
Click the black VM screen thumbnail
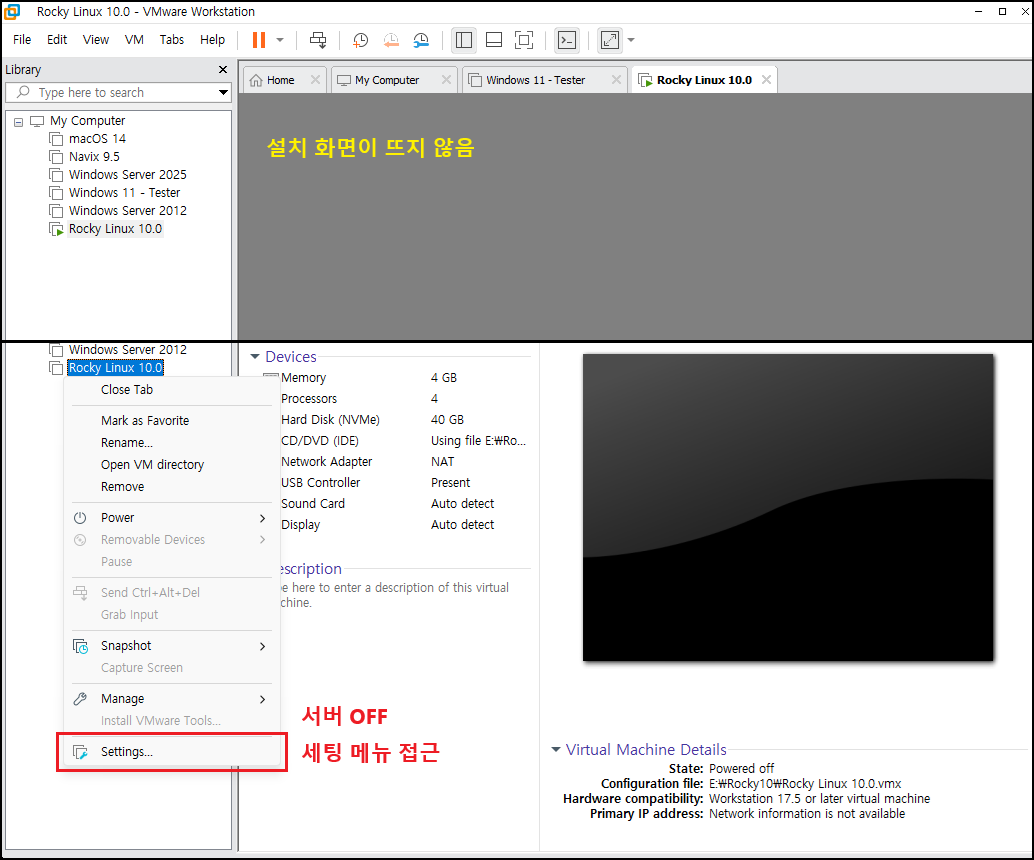pos(788,507)
